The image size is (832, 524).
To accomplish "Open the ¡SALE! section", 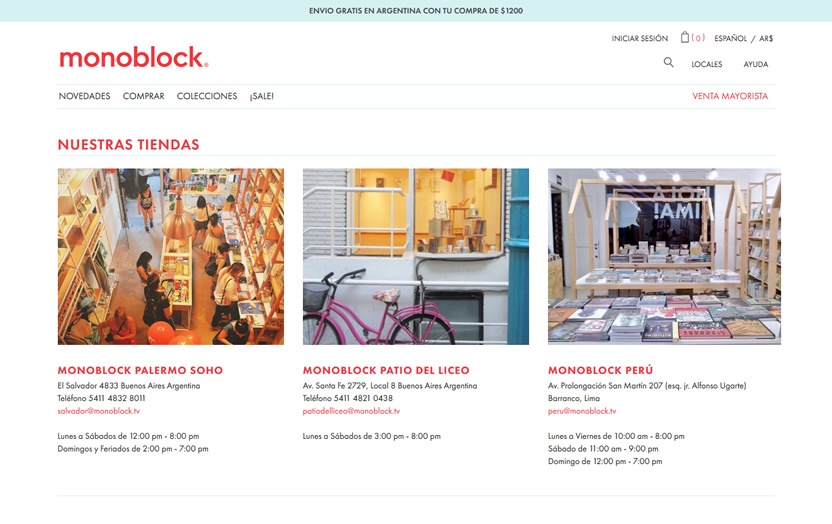I will click(262, 96).
